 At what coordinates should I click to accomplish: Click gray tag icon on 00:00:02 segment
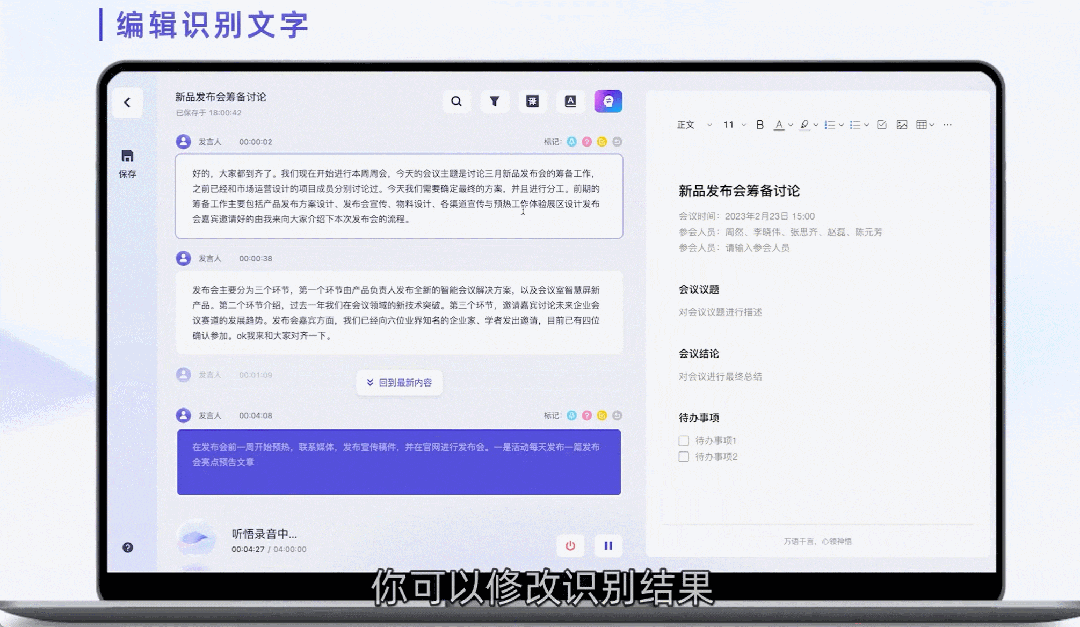tap(617, 142)
